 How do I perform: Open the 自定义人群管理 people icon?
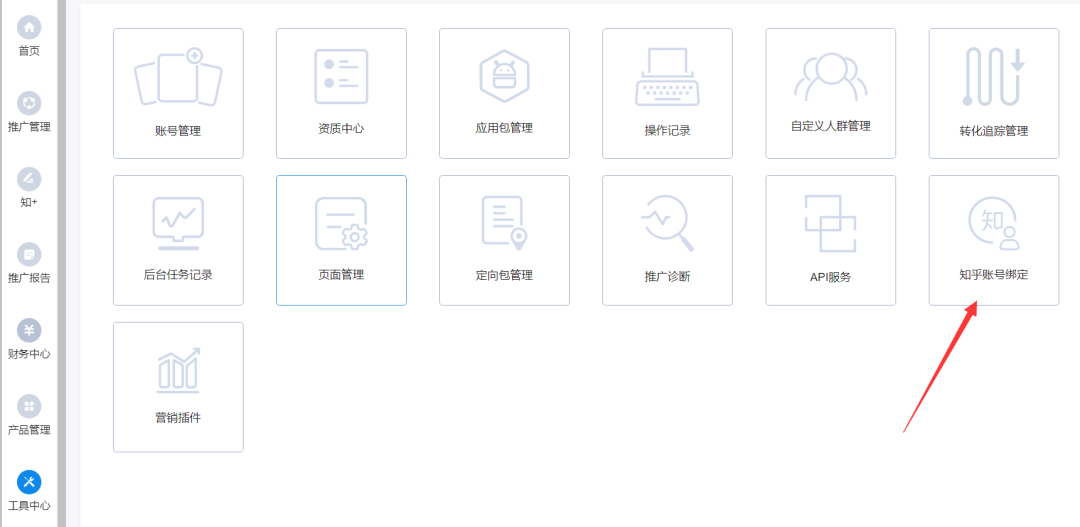pos(831,76)
